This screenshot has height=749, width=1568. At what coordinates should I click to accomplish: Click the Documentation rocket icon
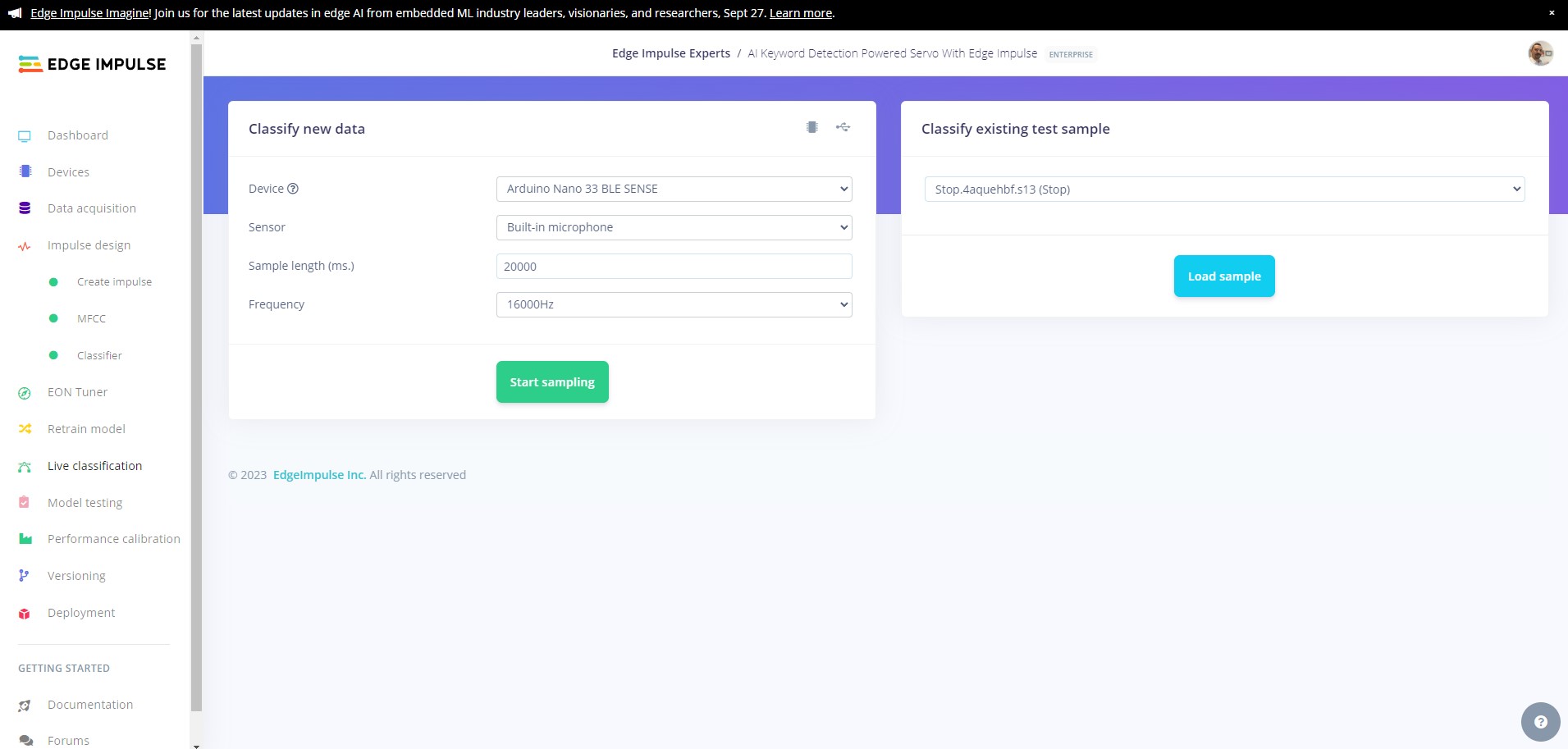(x=25, y=706)
